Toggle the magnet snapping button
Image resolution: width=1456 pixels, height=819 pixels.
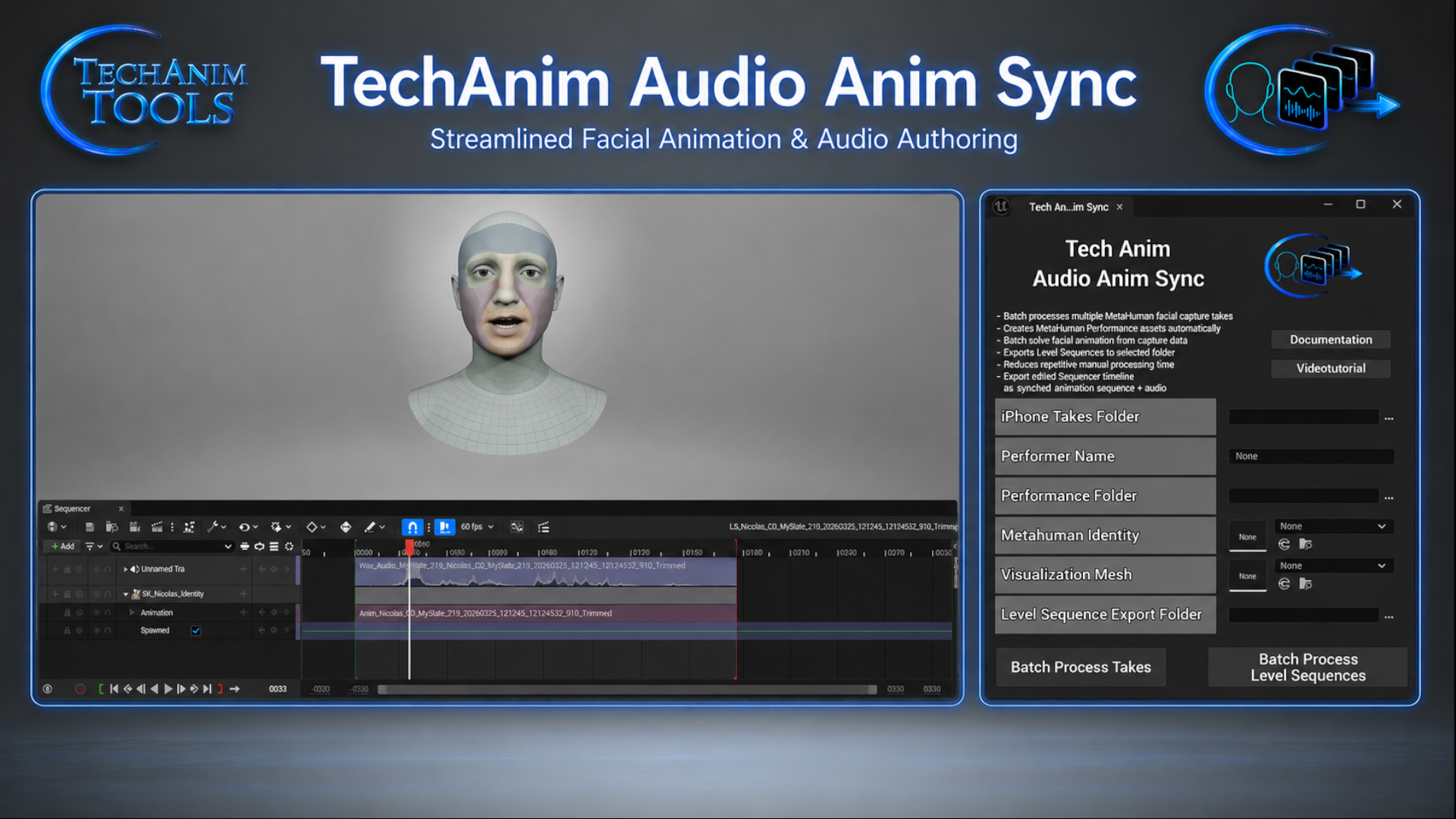412,527
